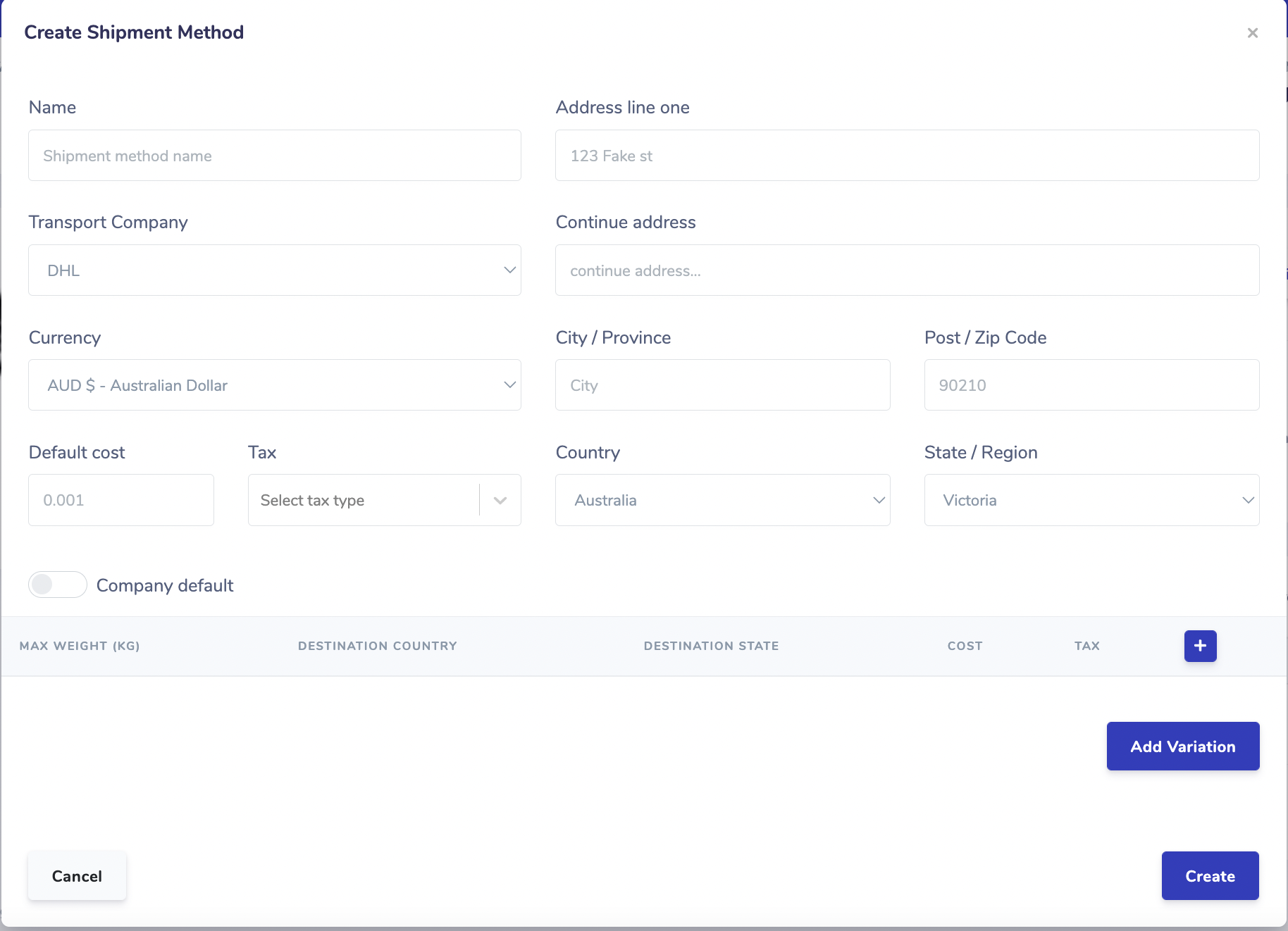Click the Currency dropdown chevron
The image size is (1288, 931).
[509, 385]
